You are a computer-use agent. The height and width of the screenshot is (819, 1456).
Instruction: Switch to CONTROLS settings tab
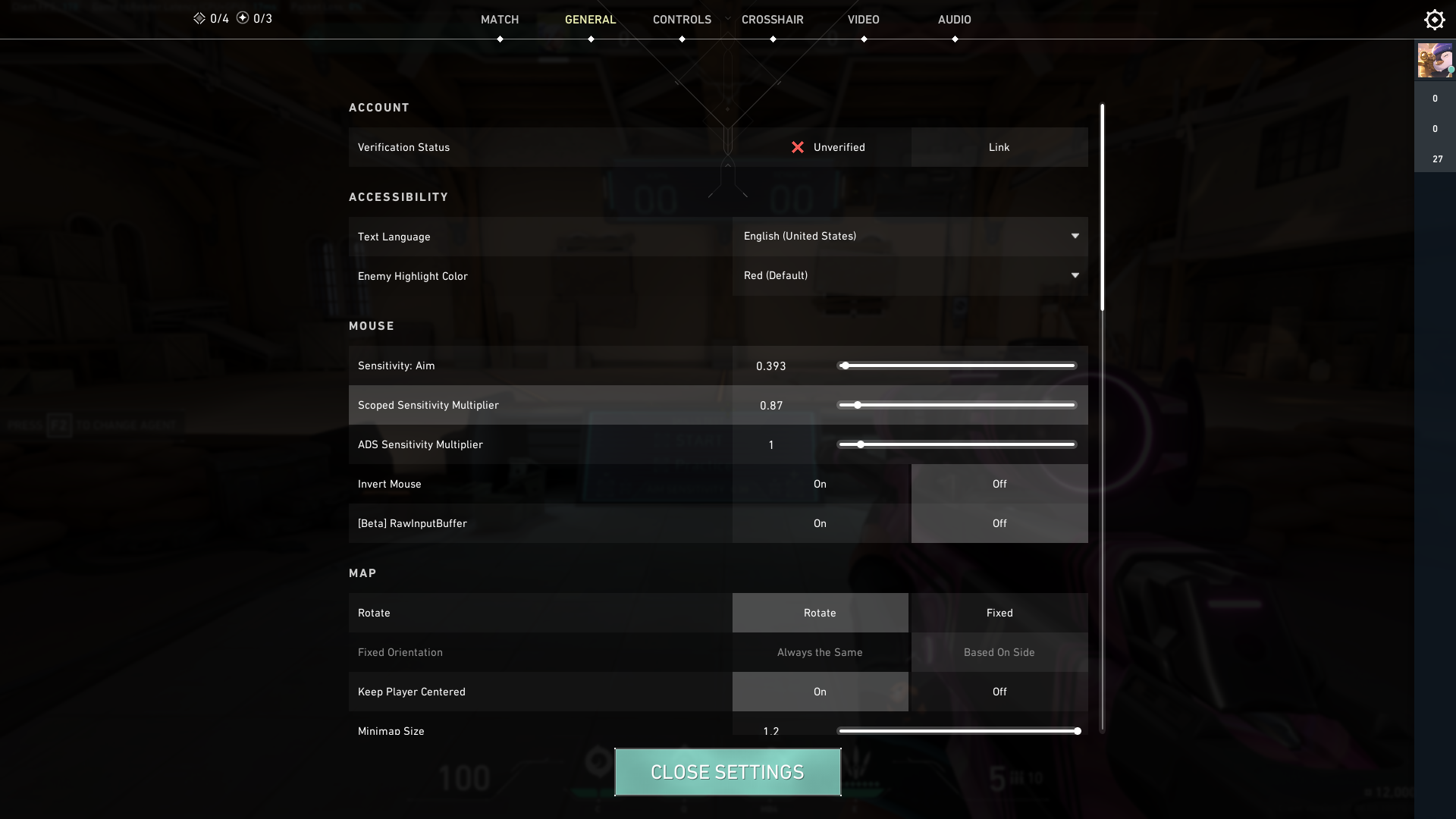click(x=681, y=19)
